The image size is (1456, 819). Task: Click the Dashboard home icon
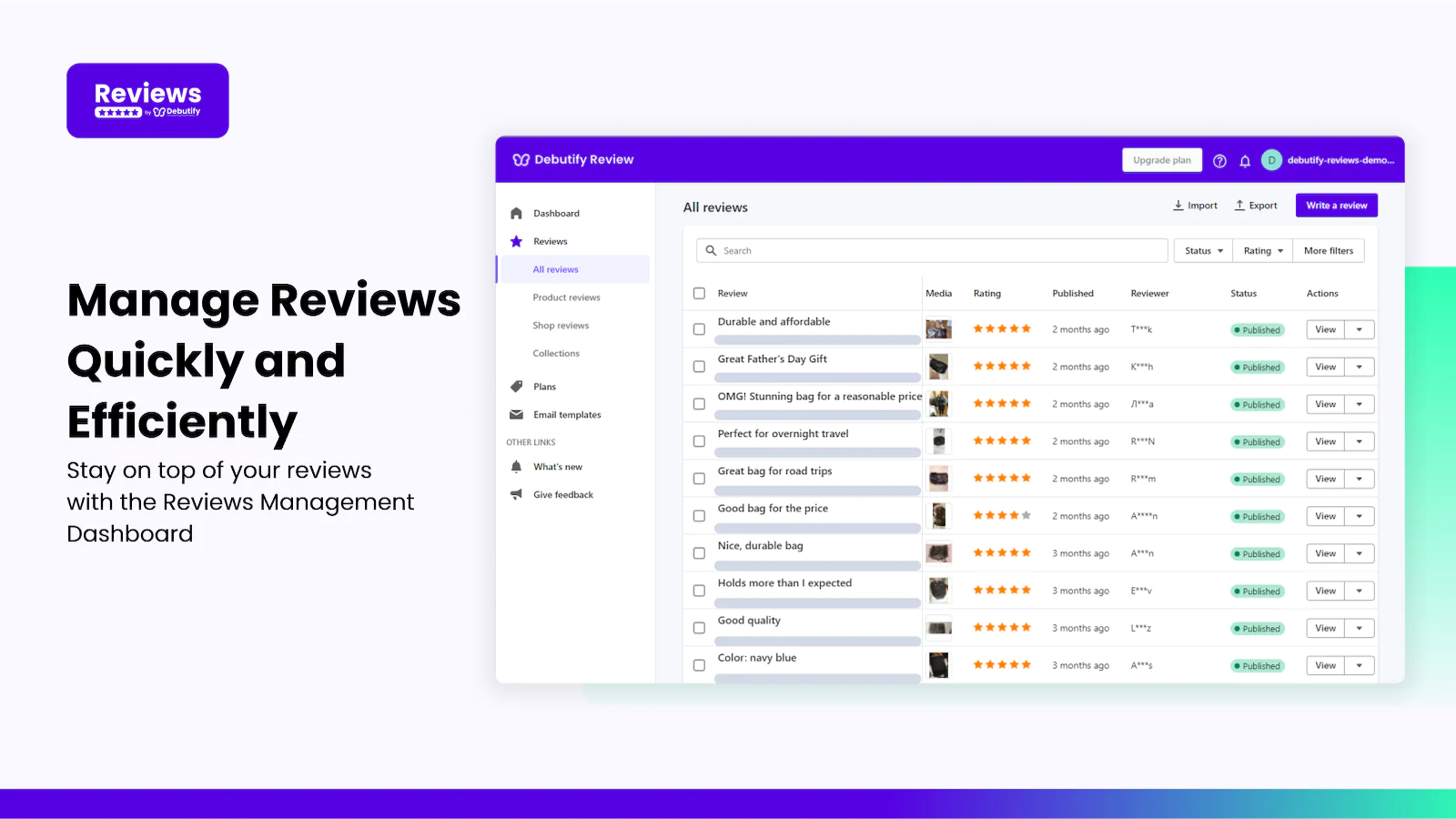516,214
